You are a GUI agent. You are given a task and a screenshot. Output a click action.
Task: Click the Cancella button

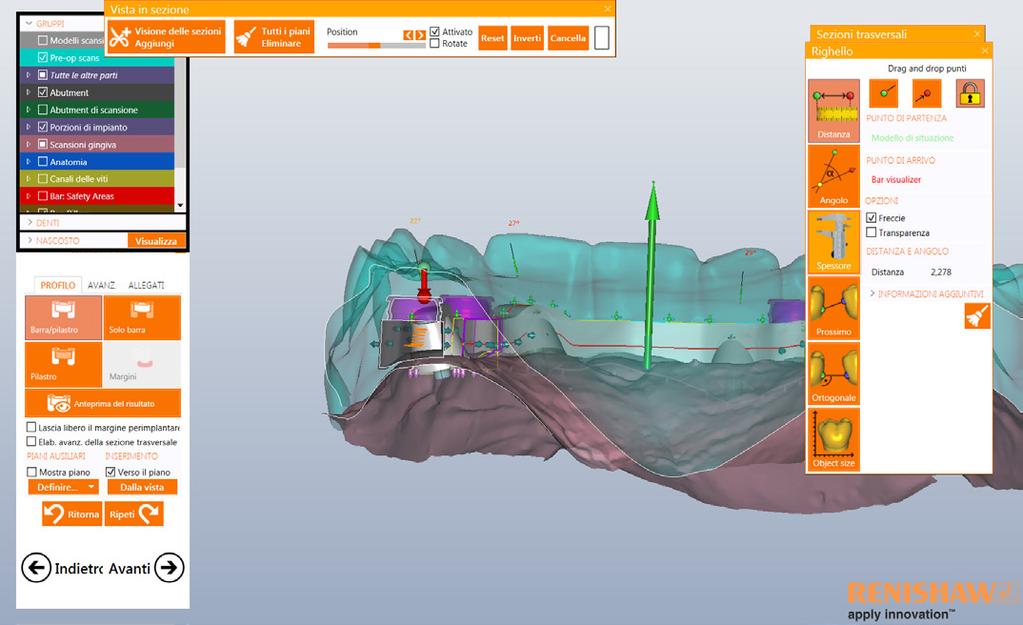coord(568,38)
